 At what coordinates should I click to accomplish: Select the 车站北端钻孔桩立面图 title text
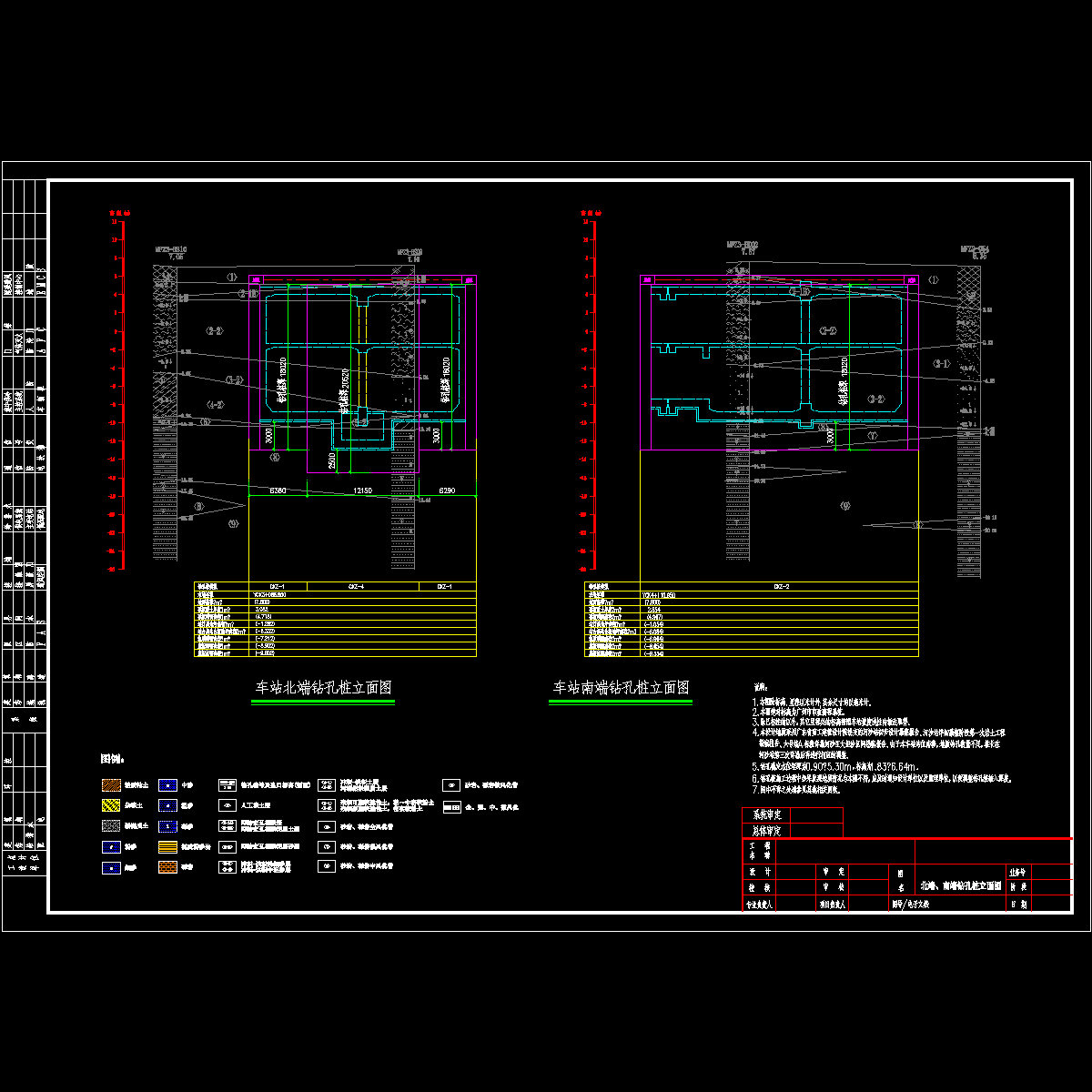(323, 688)
